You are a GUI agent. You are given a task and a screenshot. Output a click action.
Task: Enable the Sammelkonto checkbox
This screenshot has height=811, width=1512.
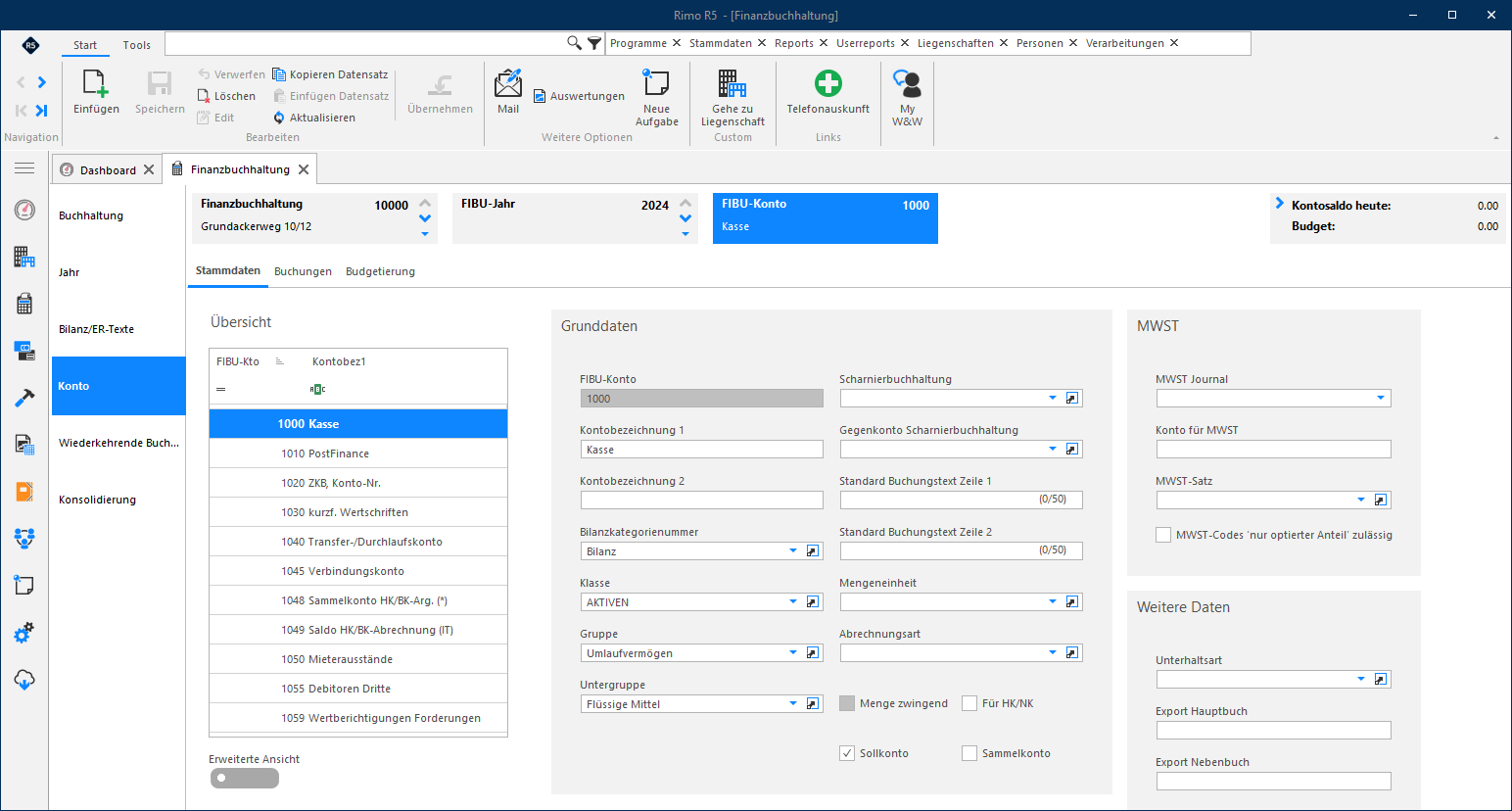tap(969, 753)
